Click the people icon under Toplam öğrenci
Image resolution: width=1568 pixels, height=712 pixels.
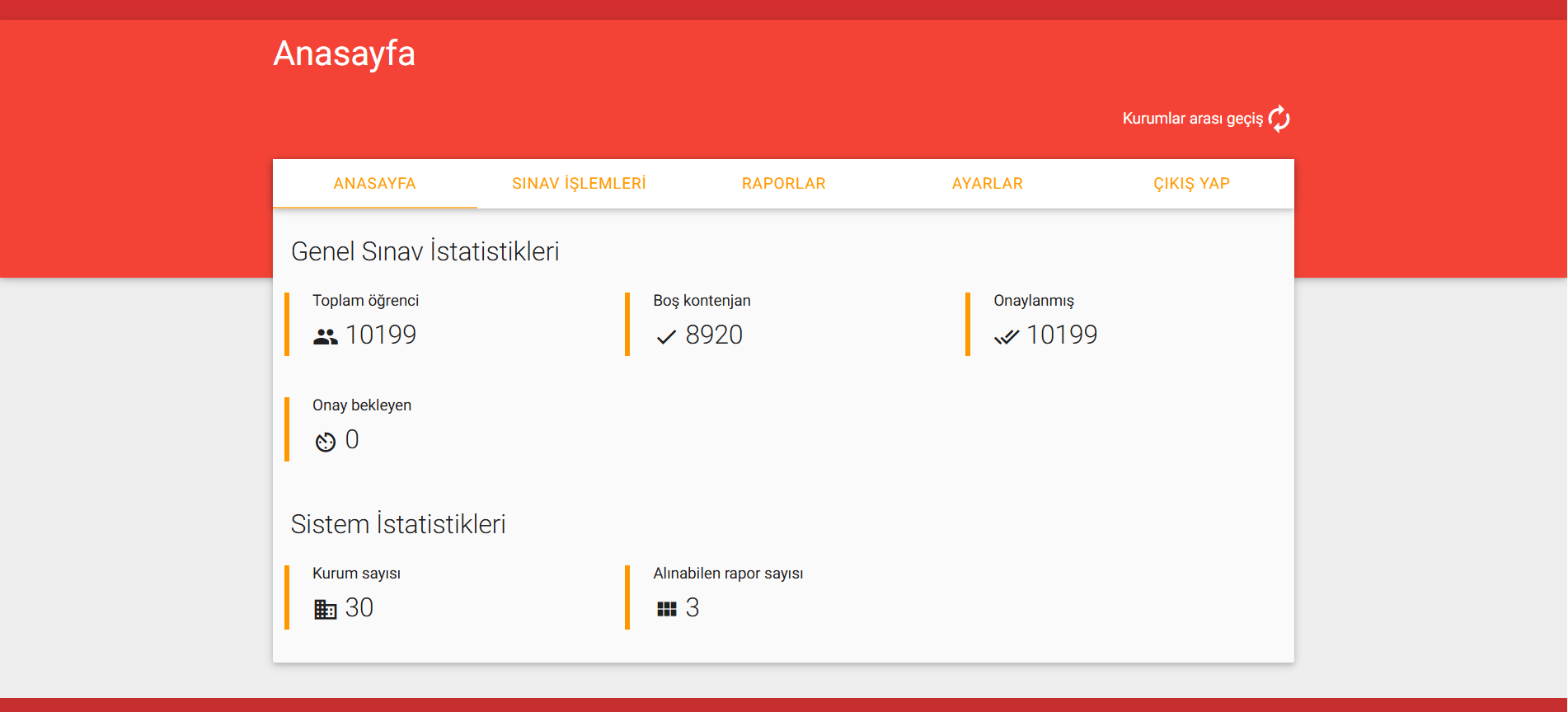click(326, 336)
